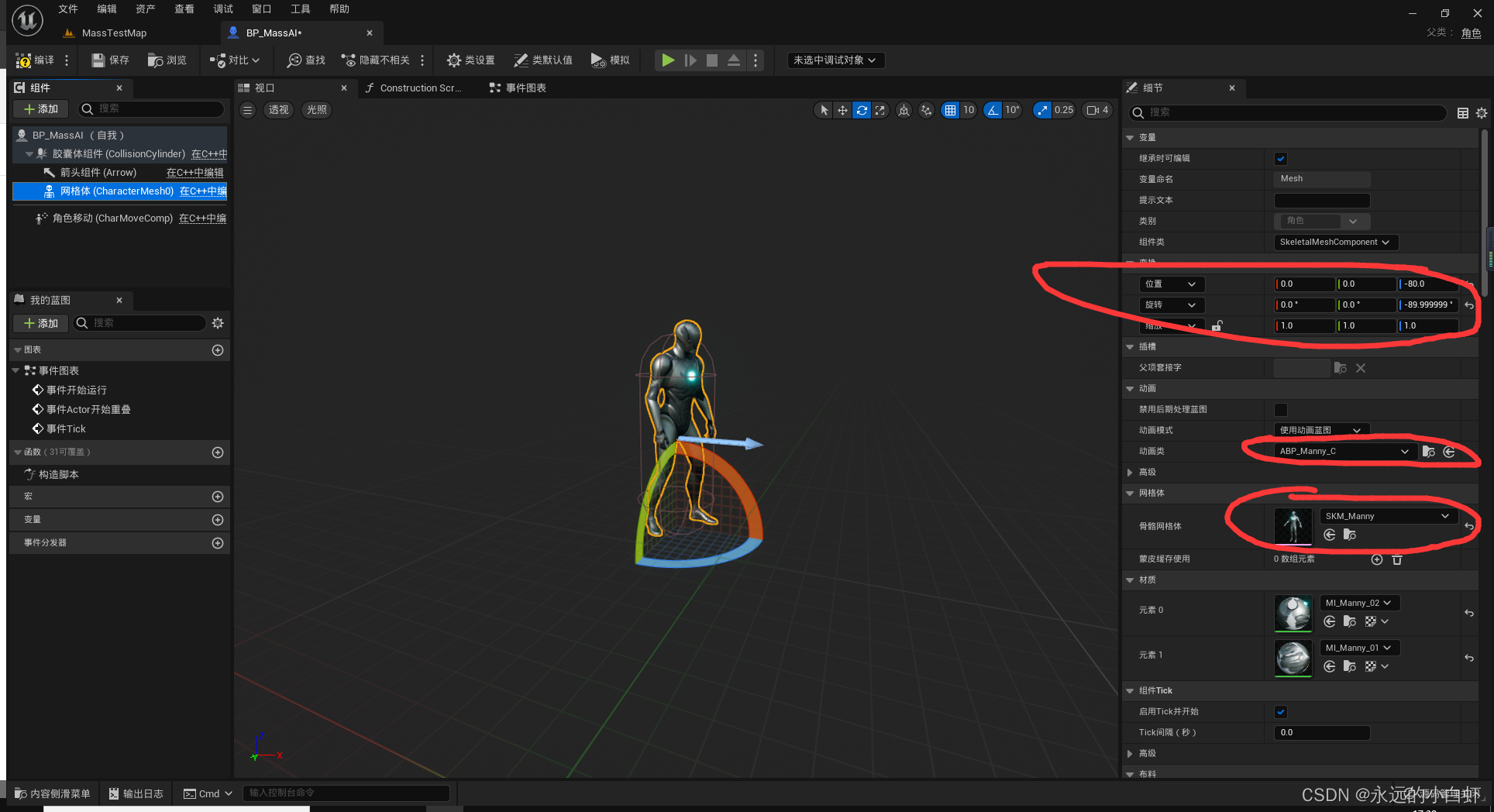Uncheck the 继承时可编辑 checkbox
The height and width of the screenshot is (812, 1494).
[x=1280, y=158]
